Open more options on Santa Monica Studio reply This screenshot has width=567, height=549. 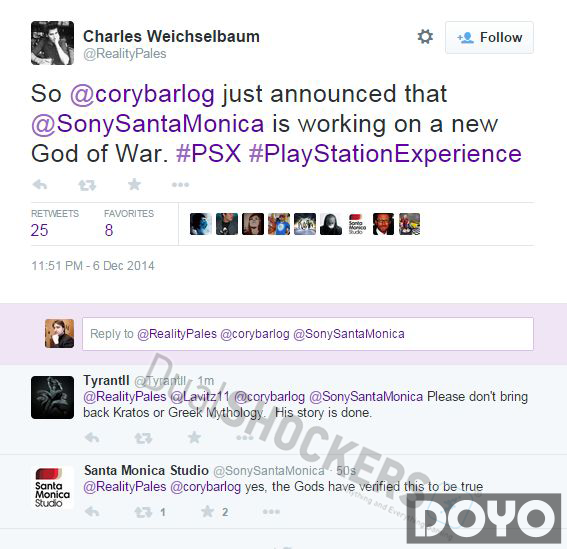tap(271, 512)
